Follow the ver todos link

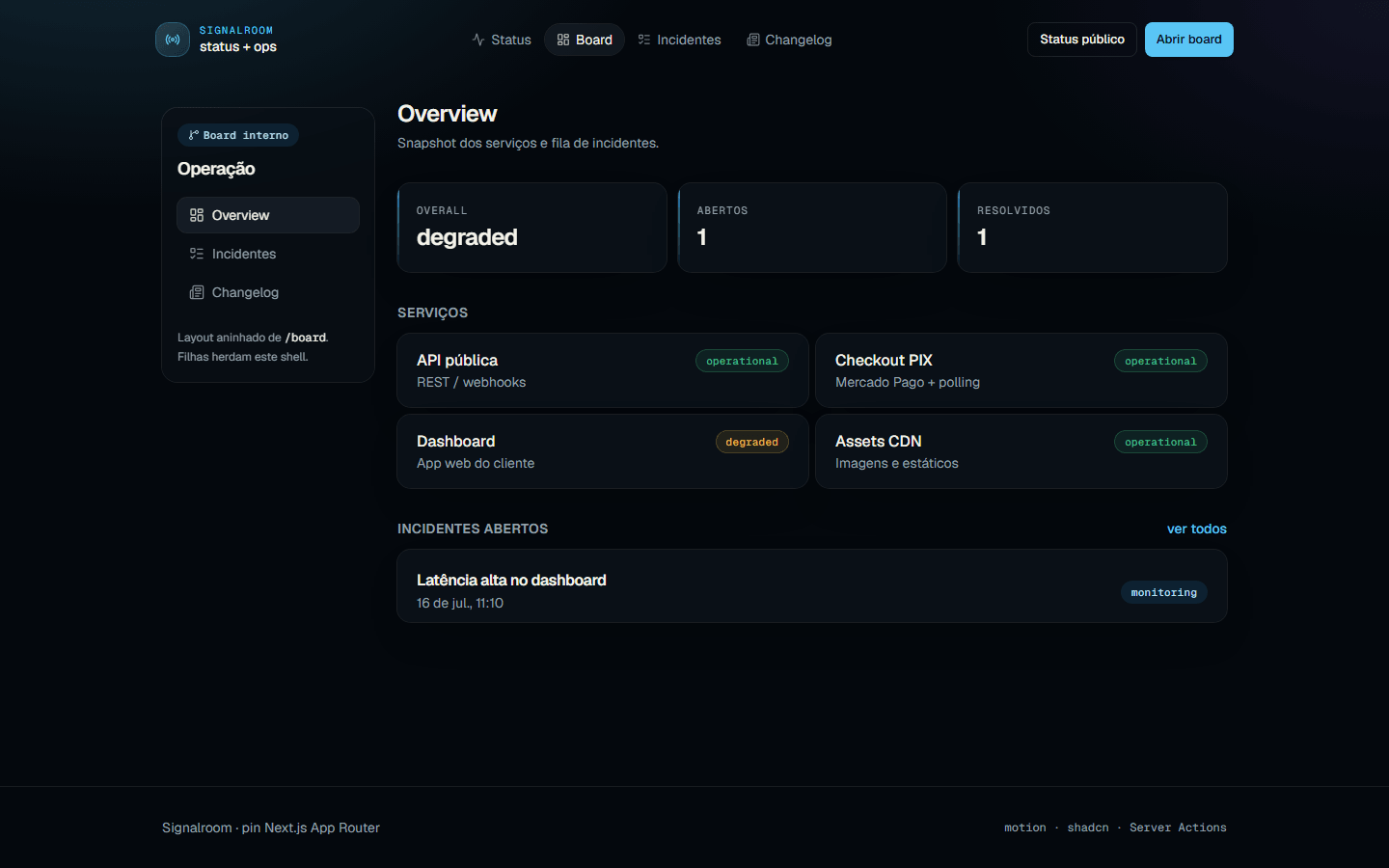pos(1196,529)
